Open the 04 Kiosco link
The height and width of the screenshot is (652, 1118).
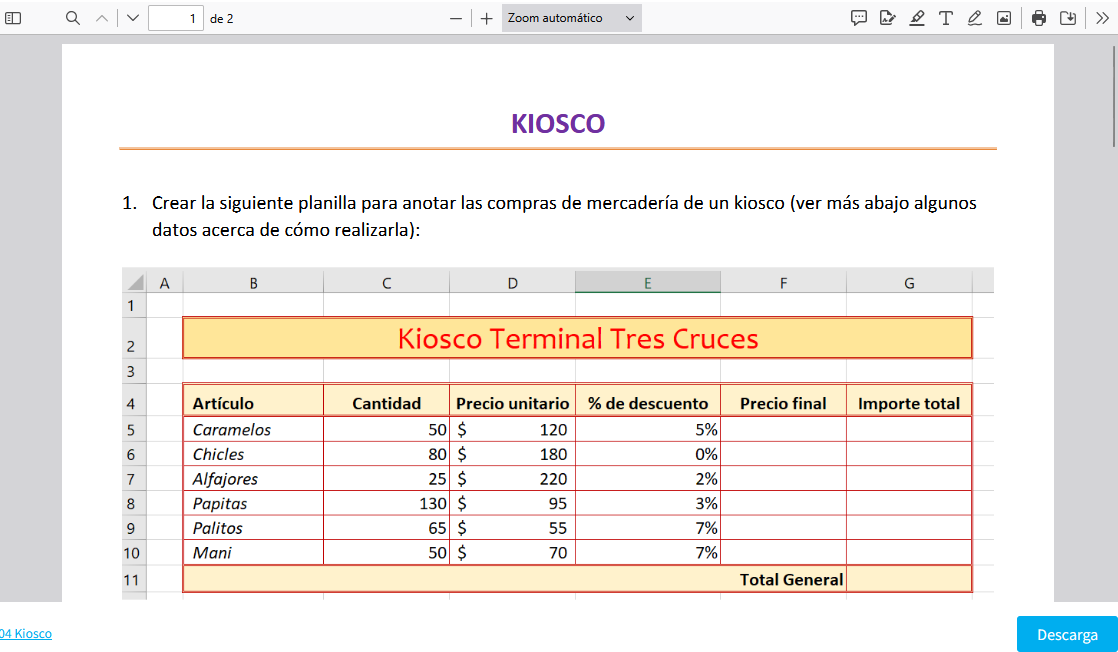coord(26,633)
